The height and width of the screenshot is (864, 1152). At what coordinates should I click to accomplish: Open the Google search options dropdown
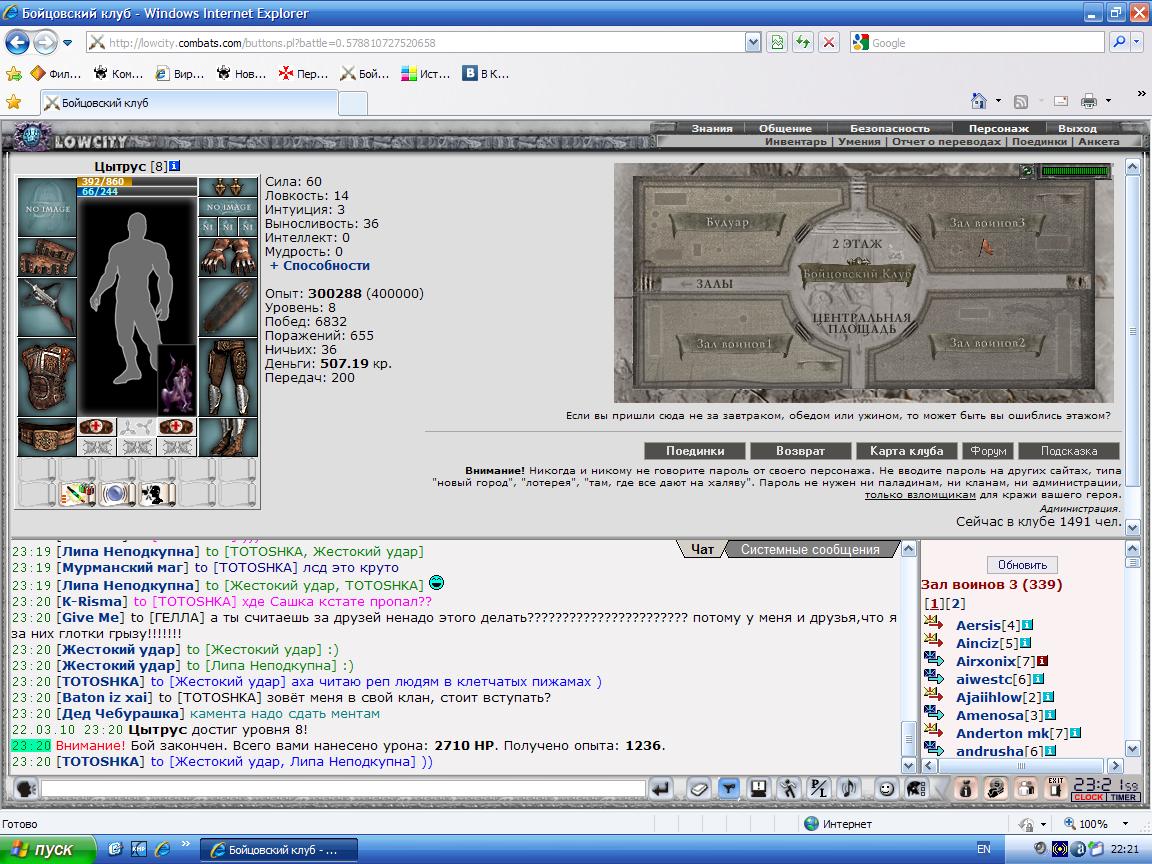(1137, 43)
